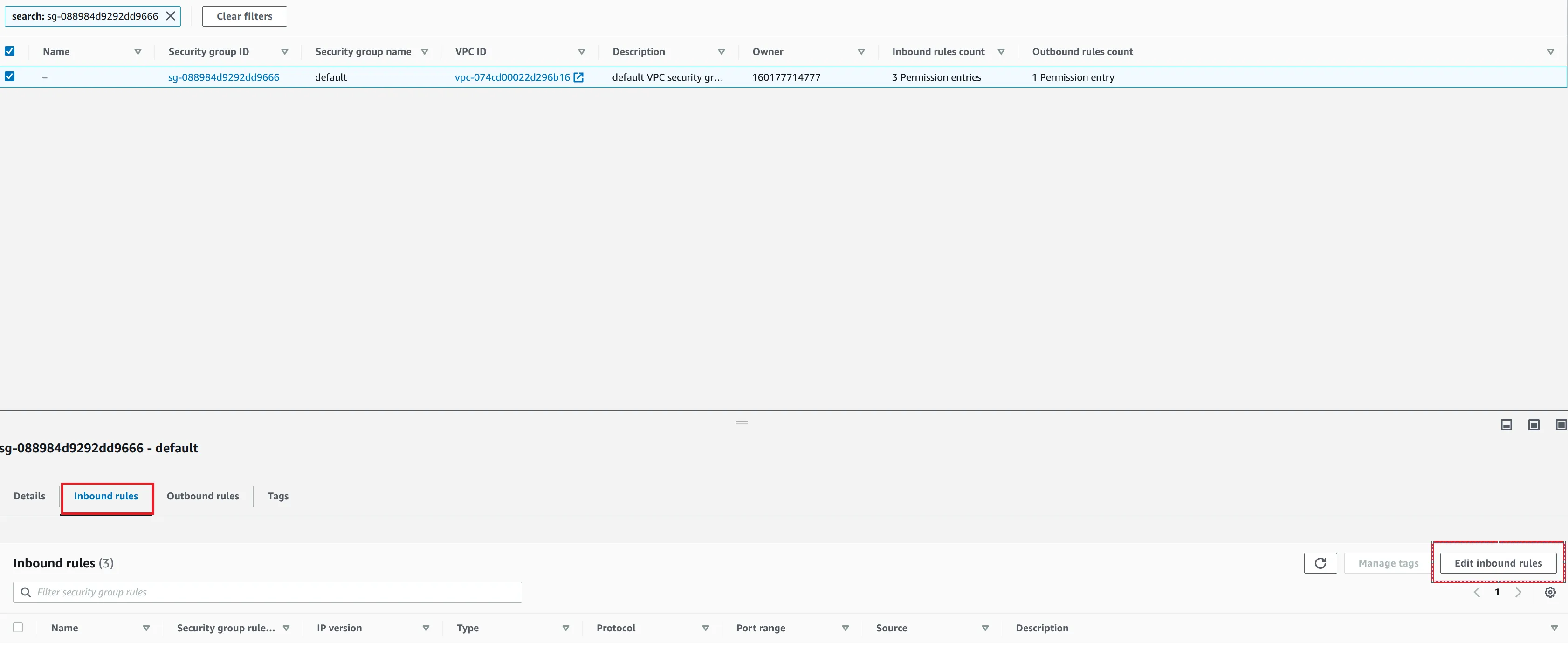Screen dimensions: 1568x657
Task: Sort by Port range column arrow
Action: (x=845, y=628)
